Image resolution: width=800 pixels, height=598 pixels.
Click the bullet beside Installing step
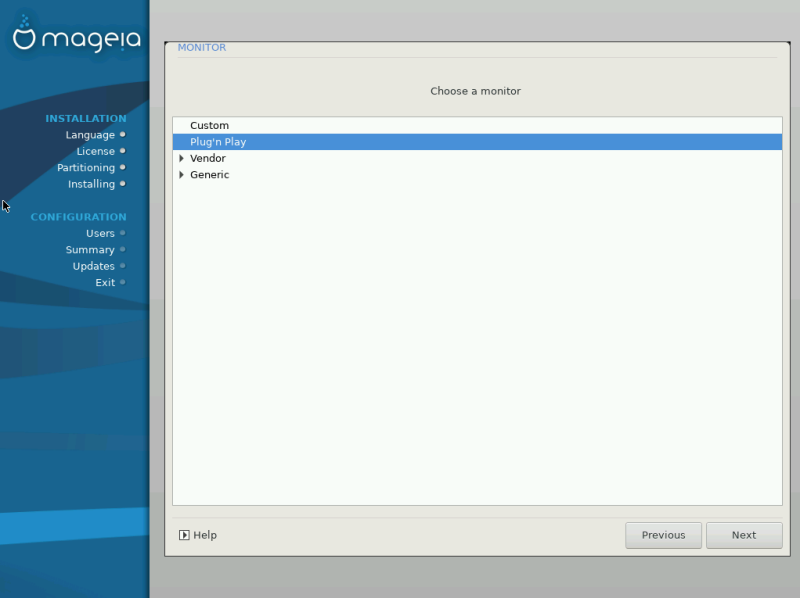coord(122,184)
